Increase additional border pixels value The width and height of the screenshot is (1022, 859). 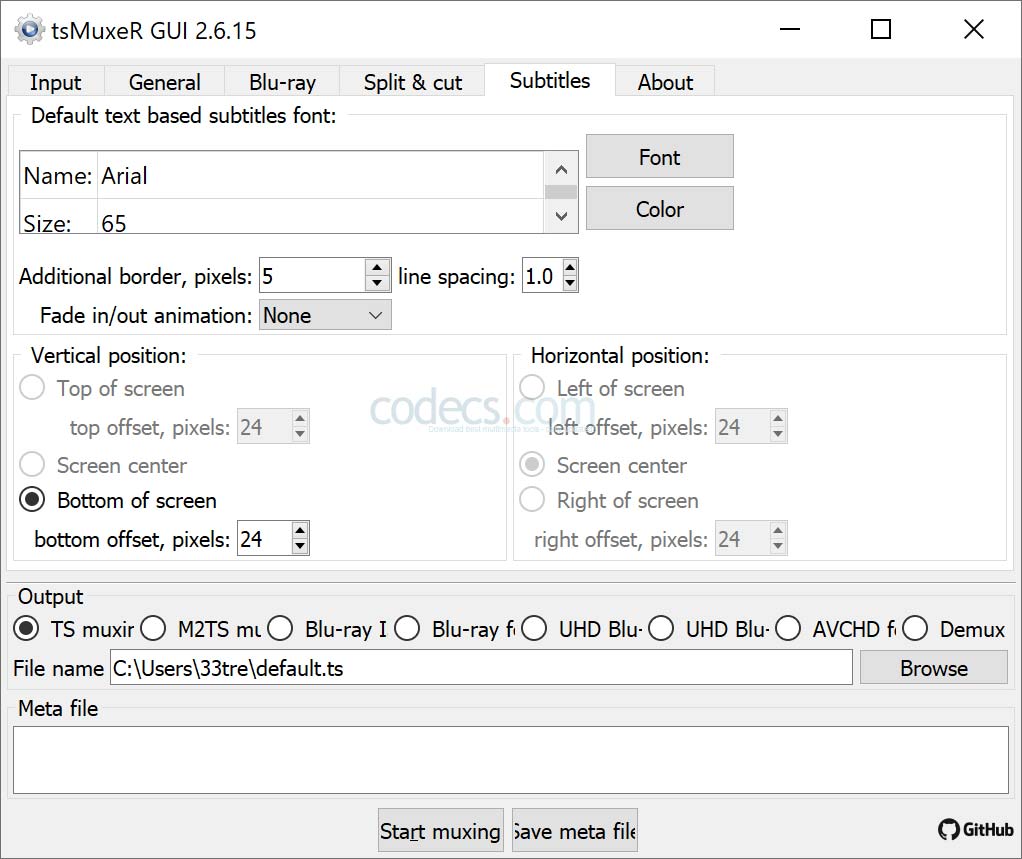point(377,268)
